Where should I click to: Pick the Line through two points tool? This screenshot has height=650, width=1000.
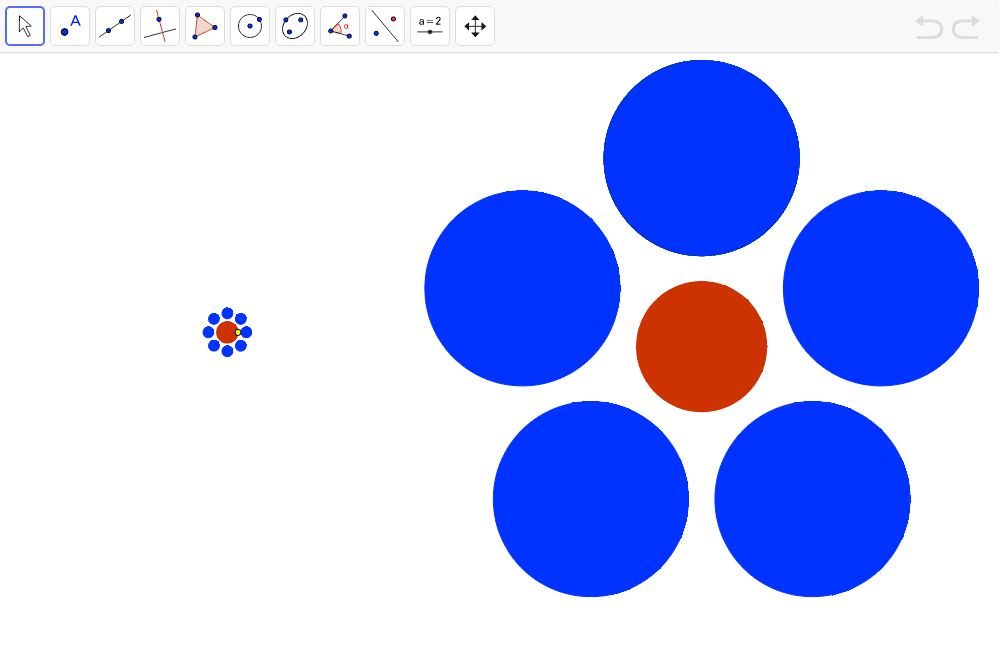point(115,26)
